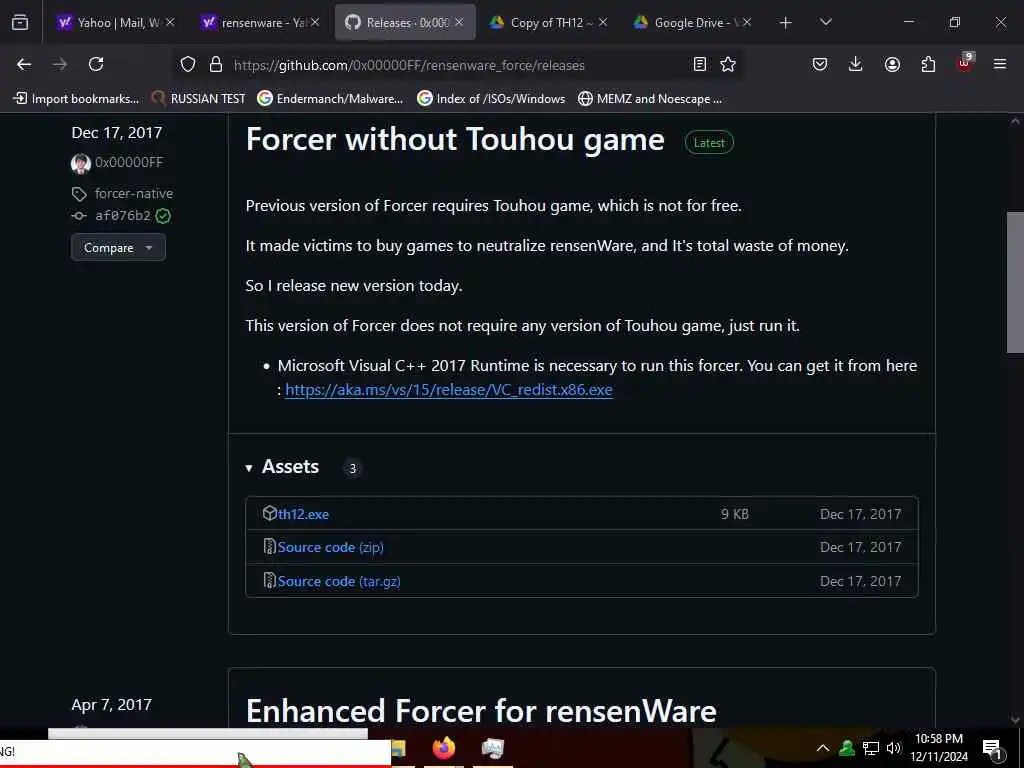The image size is (1024, 768).
Task: Click the green user tray icon
Action: 847,748
